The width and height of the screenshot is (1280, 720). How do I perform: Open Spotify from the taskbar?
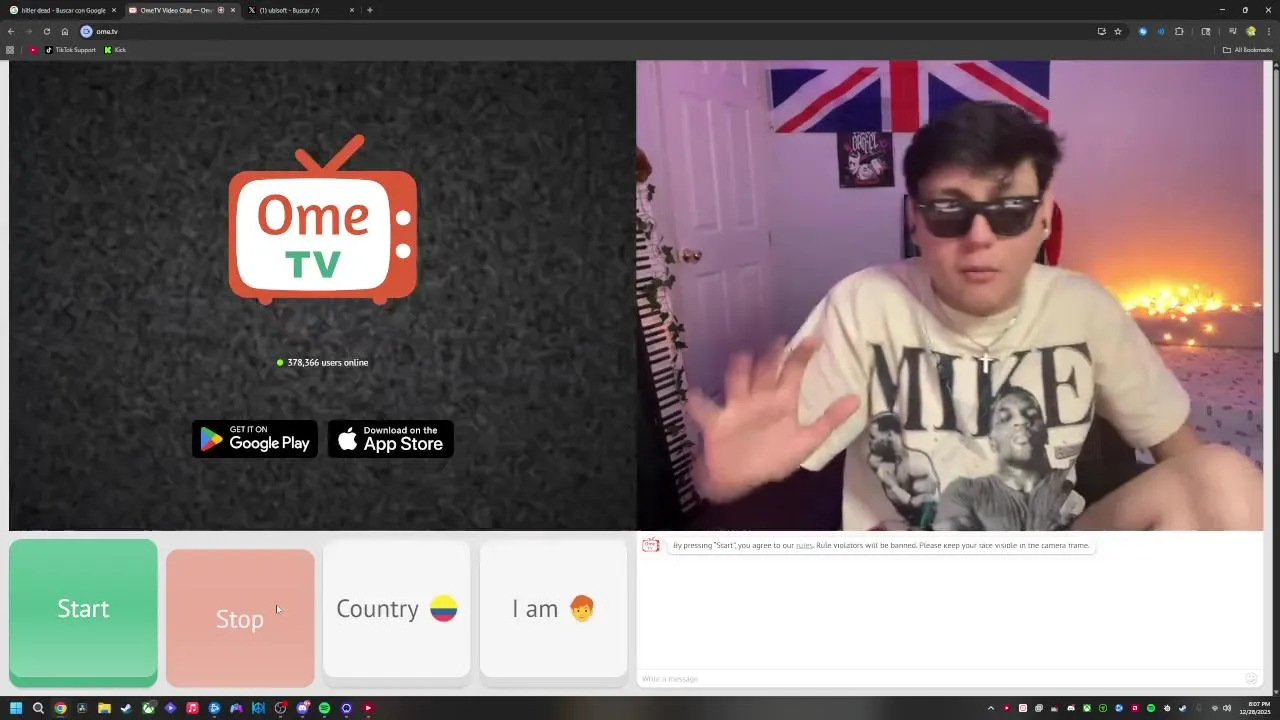point(324,708)
